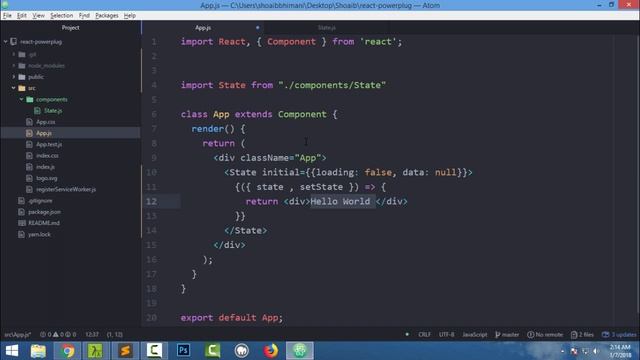
Task: Click the volume icon in system tray
Action: (596, 351)
